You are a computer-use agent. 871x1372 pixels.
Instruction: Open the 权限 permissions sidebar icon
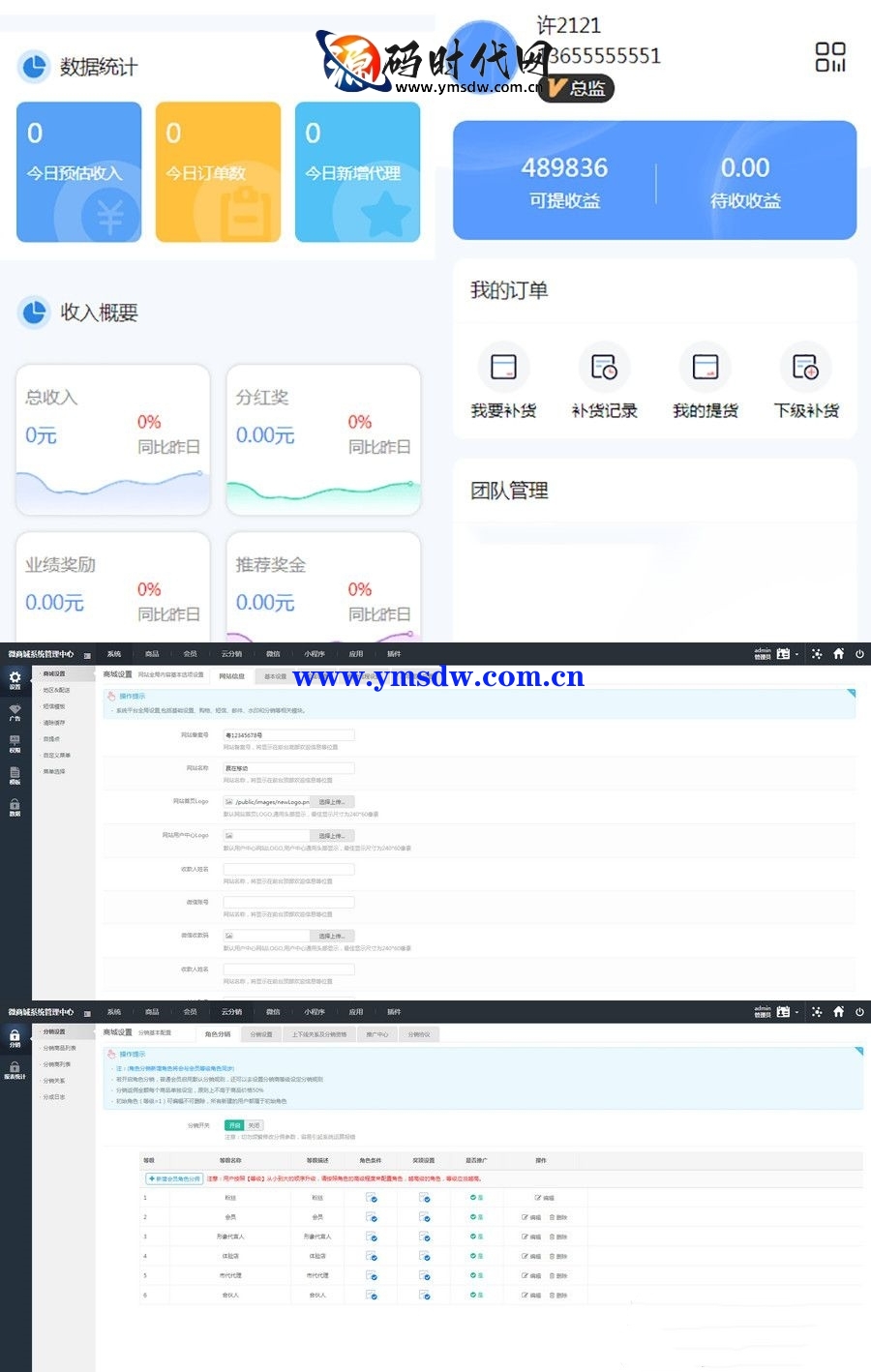[x=15, y=744]
